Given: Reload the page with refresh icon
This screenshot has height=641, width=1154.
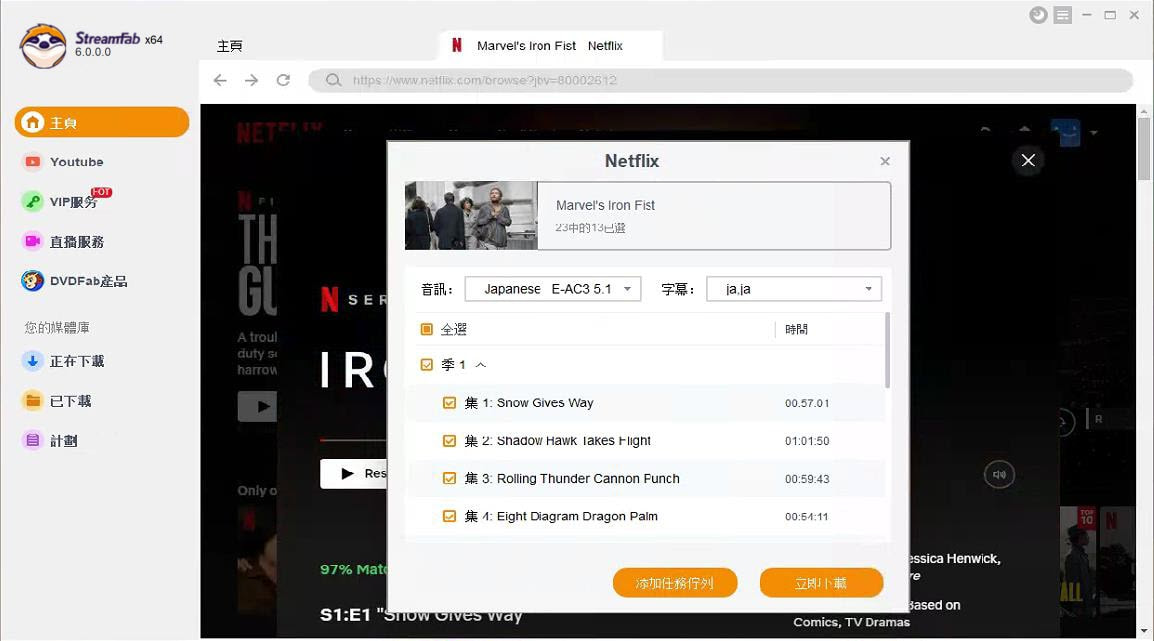Looking at the screenshot, I should click(x=283, y=80).
